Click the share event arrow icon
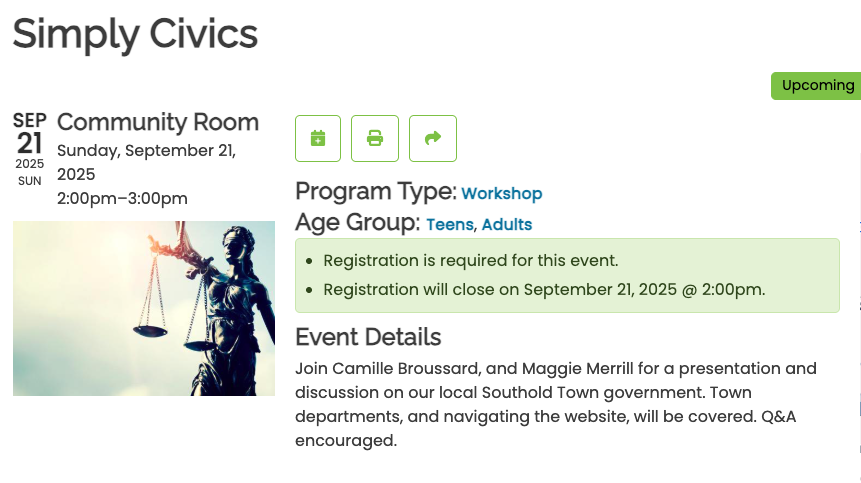 (433, 138)
